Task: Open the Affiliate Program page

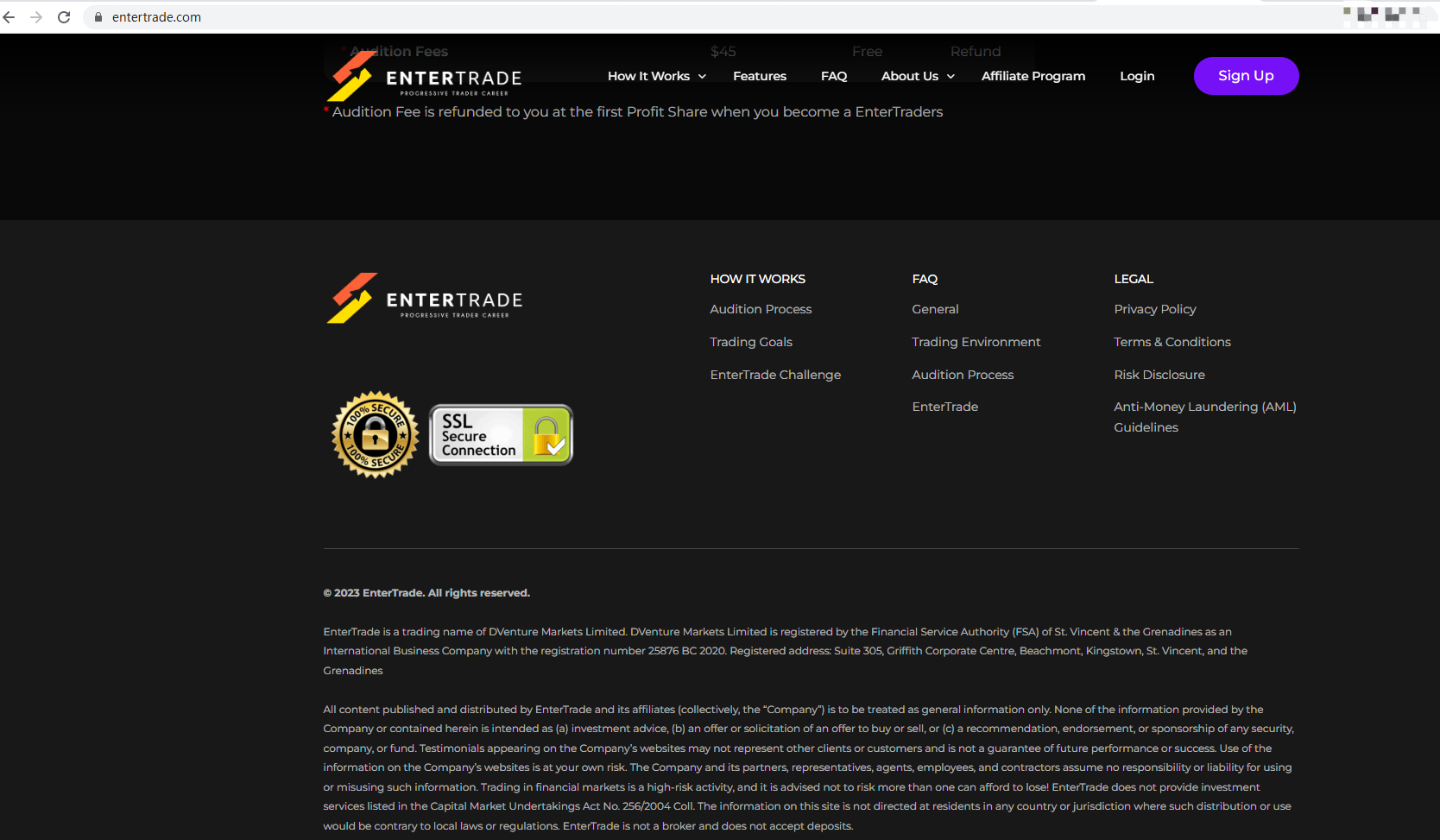Action: pos(1033,76)
